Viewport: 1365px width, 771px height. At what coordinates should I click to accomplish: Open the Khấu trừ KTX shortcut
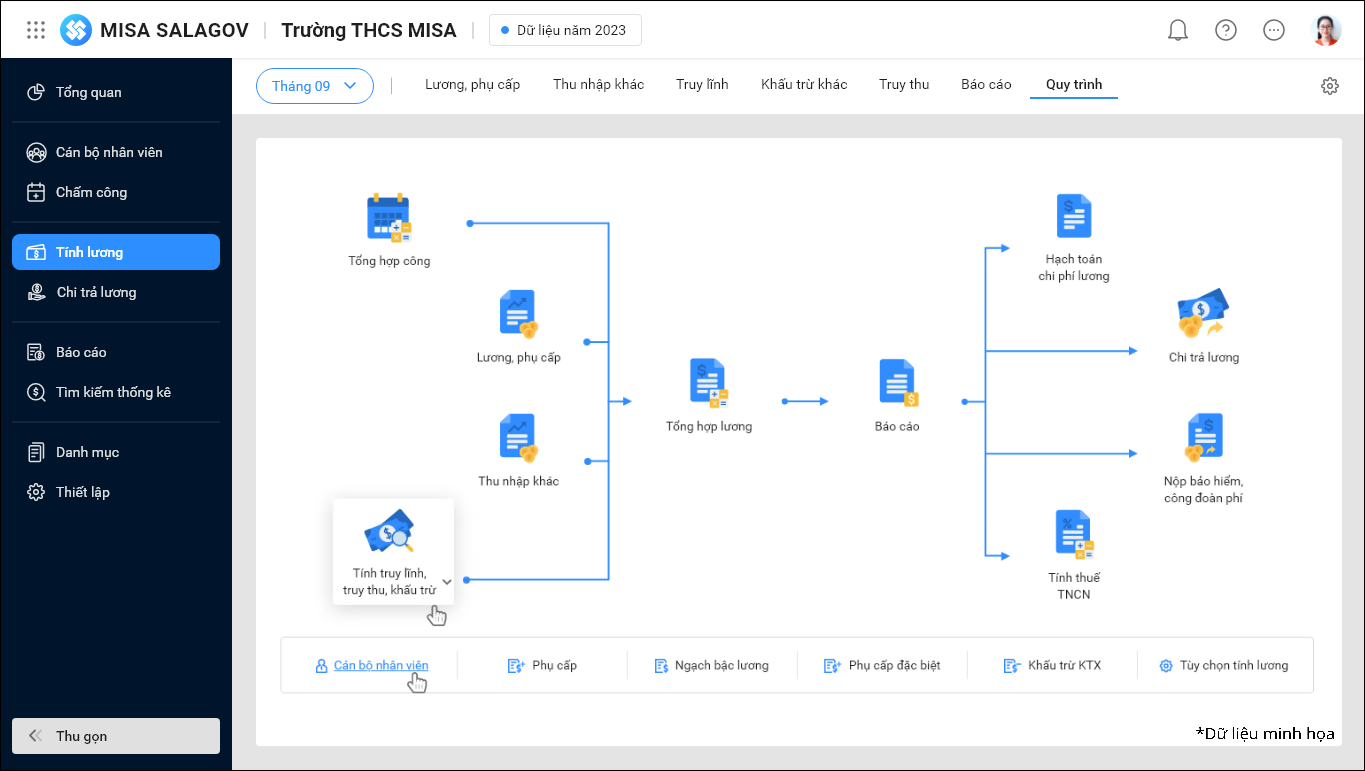[x=1052, y=665]
